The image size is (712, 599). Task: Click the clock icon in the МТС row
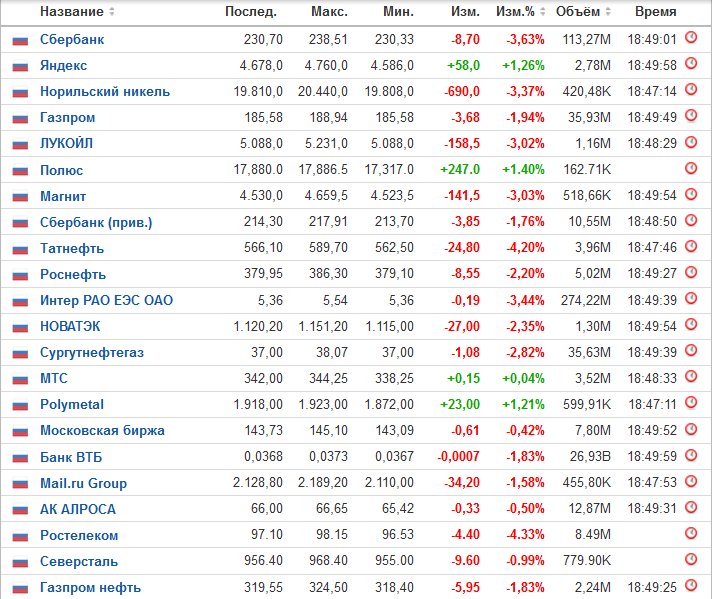(691, 376)
